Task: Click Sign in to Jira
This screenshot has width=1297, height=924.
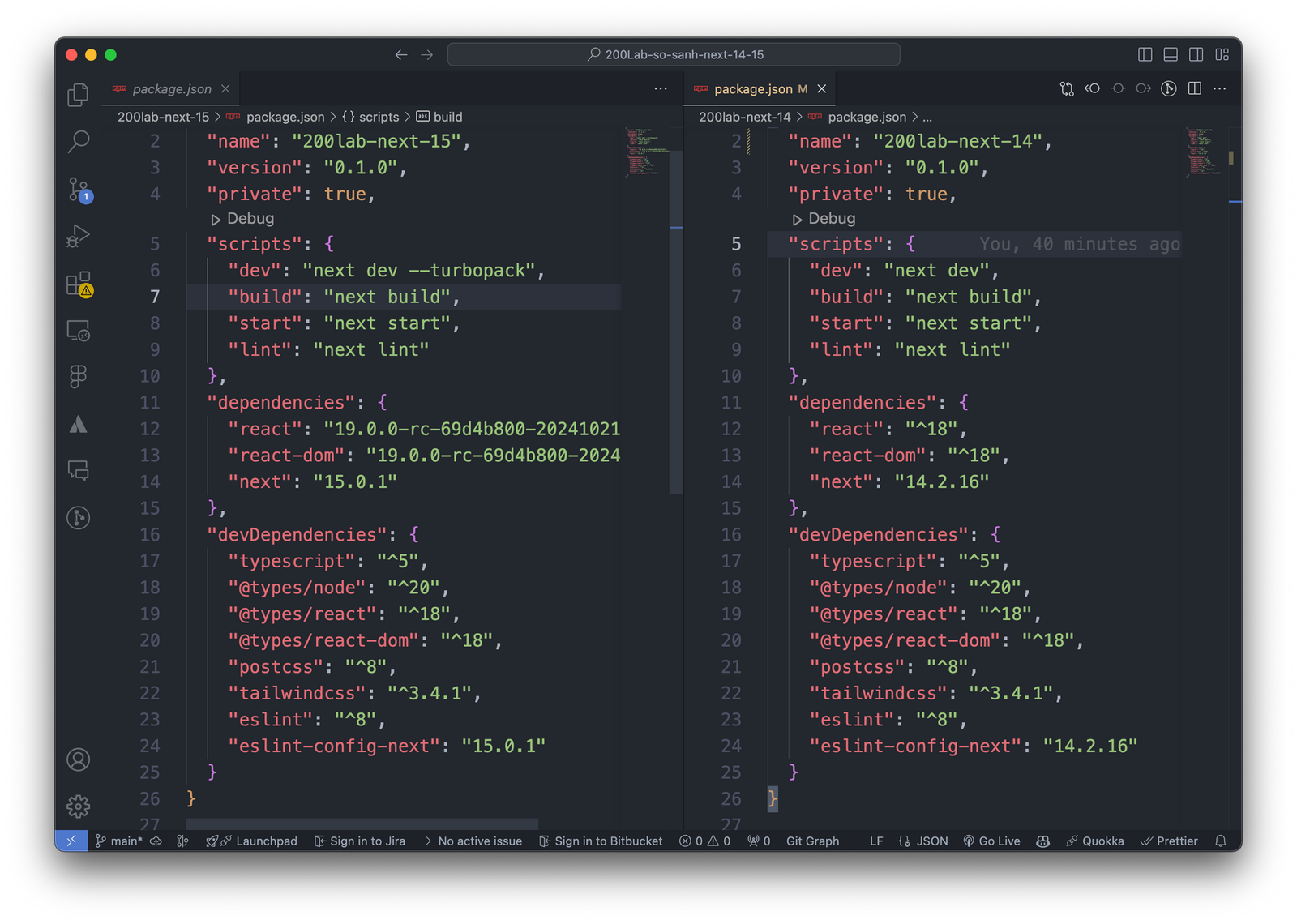Action: click(360, 841)
